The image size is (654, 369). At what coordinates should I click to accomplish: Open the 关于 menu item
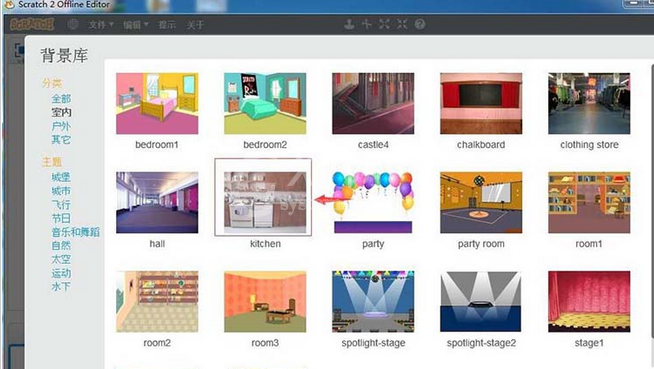click(x=195, y=25)
